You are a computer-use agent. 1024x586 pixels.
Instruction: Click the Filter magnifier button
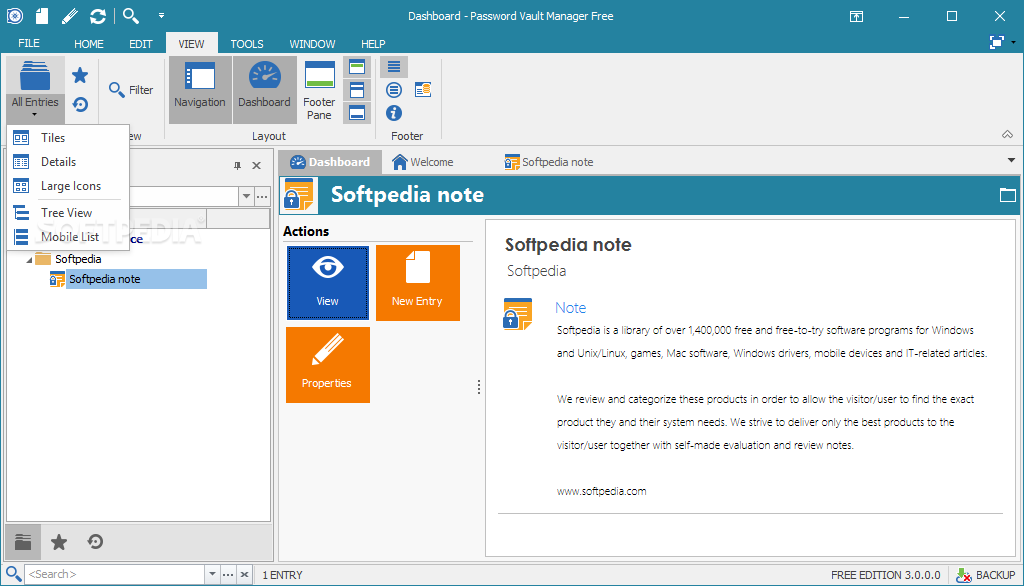coord(131,90)
